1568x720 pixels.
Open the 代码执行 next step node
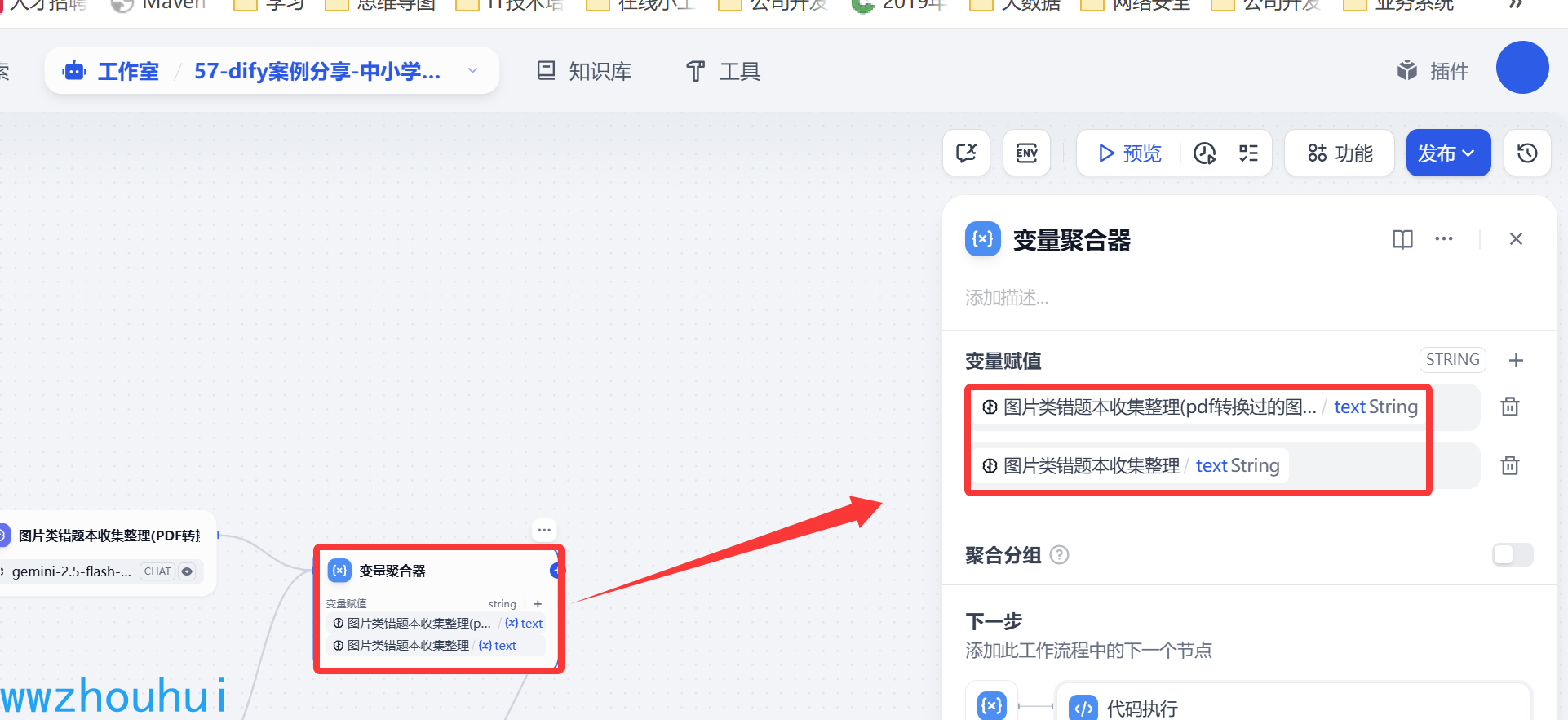click(1293, 707)
